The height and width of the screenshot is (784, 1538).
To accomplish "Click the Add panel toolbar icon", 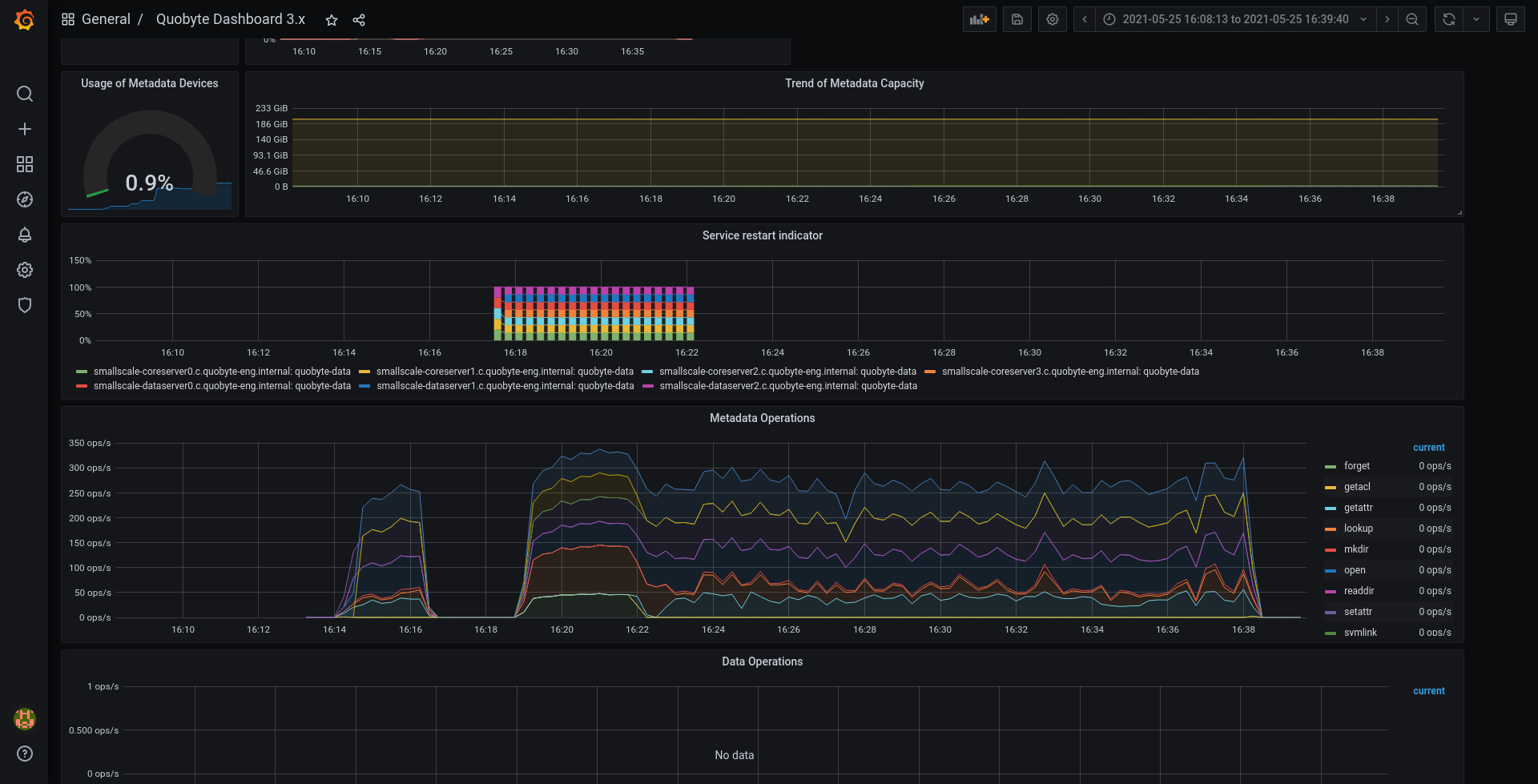I will coord(979,19).
